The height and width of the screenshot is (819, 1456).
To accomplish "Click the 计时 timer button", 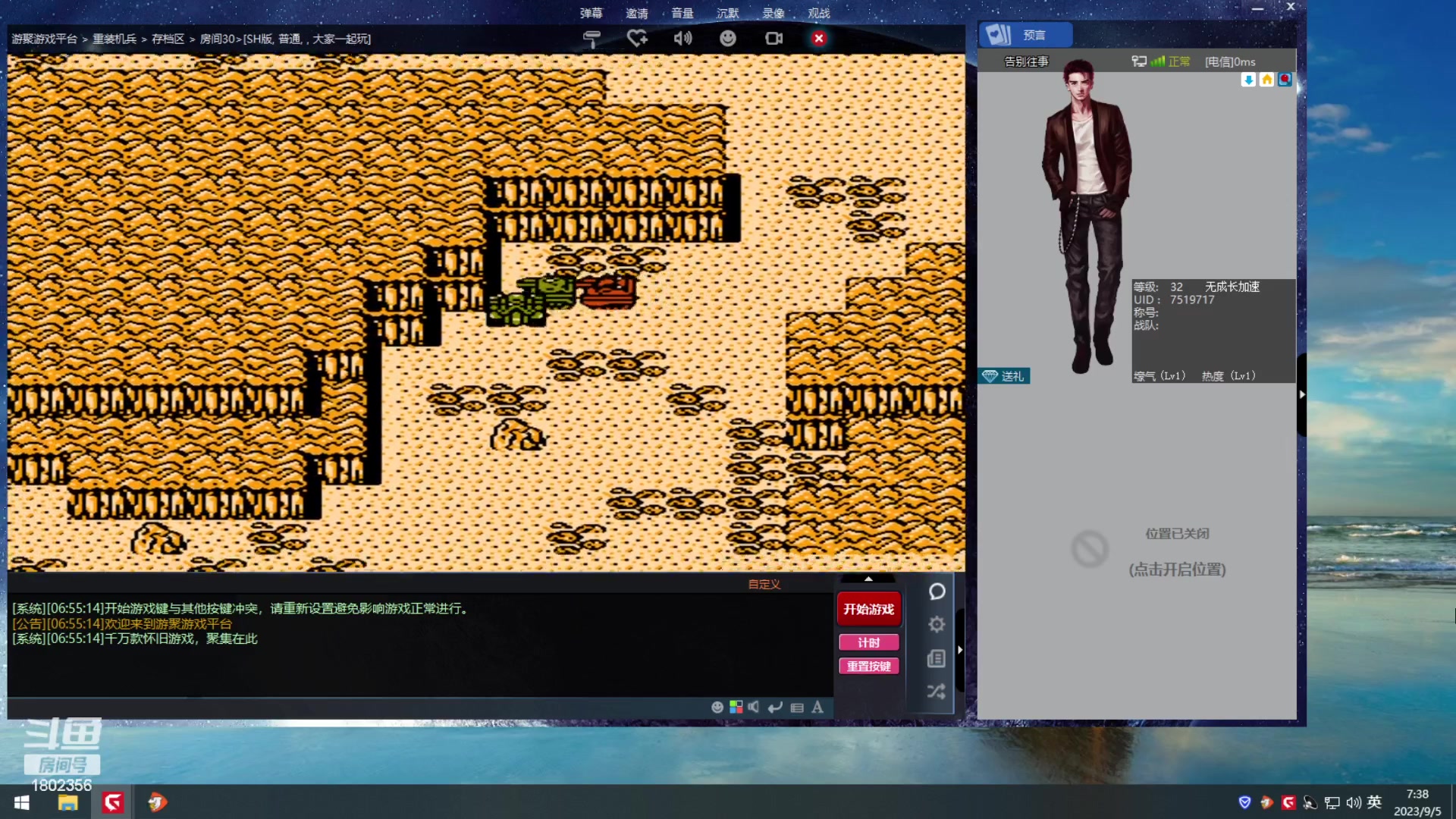I will click(x=869, y=642).
